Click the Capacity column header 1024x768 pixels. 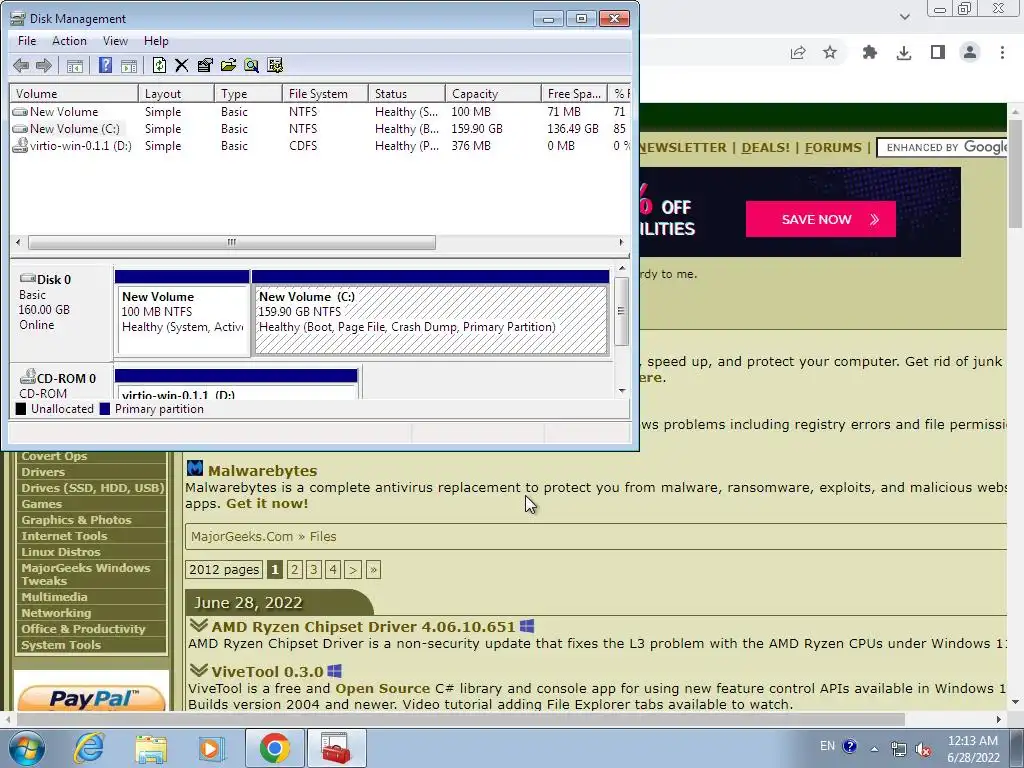493,93
